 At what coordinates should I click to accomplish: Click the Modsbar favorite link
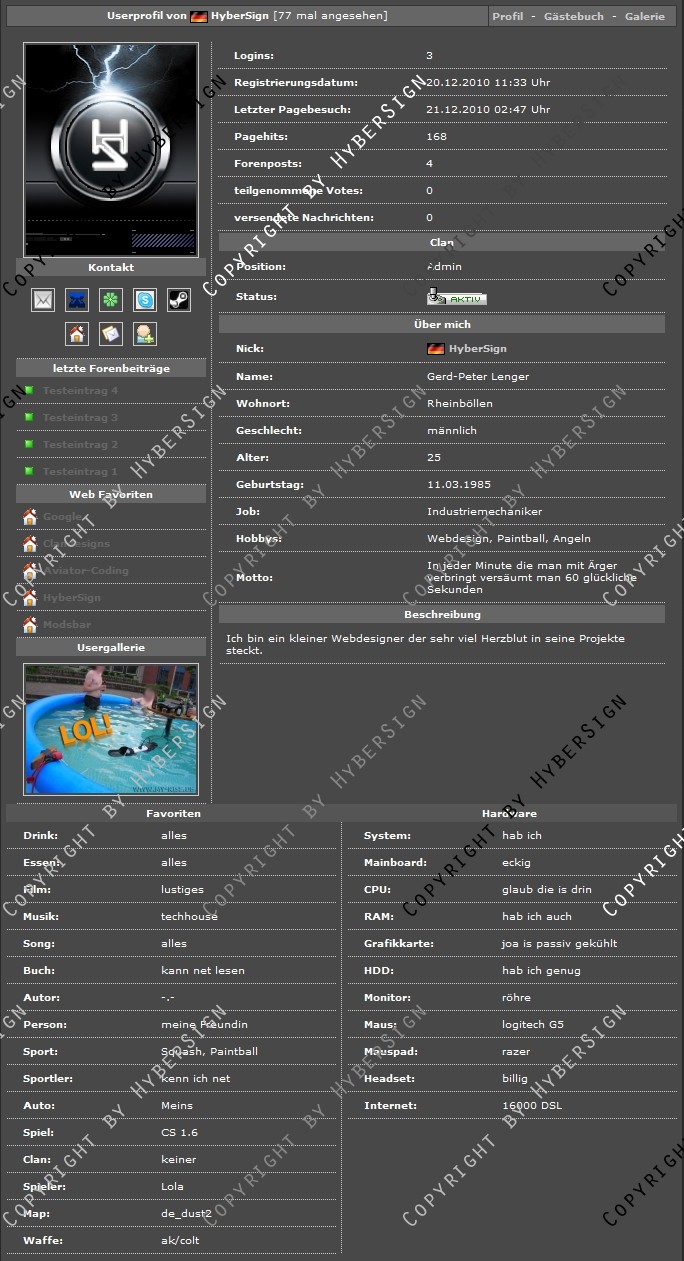point(67,625)
